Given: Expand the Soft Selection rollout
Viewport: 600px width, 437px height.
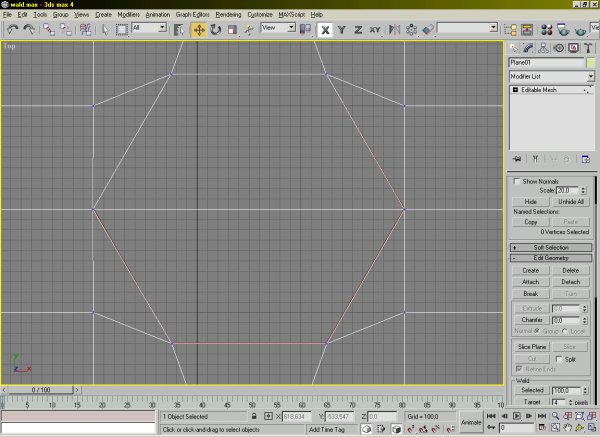Looking at the screenshot, I should click(552, 246).
